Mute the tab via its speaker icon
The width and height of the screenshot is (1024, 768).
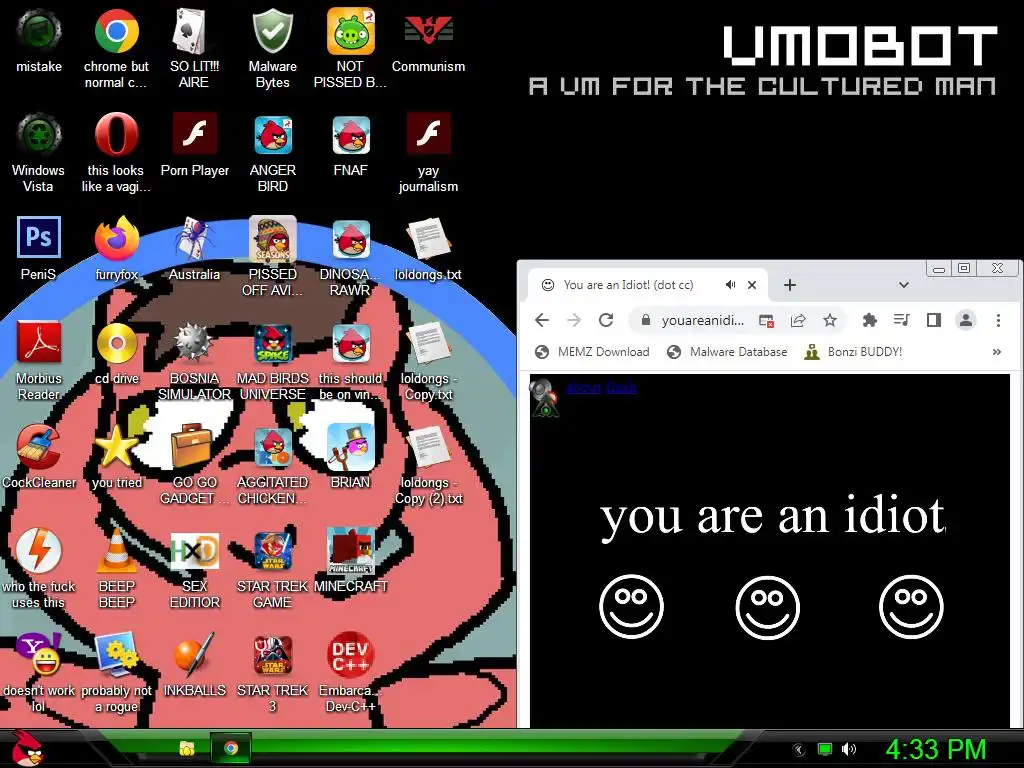[x=730, y=285]
